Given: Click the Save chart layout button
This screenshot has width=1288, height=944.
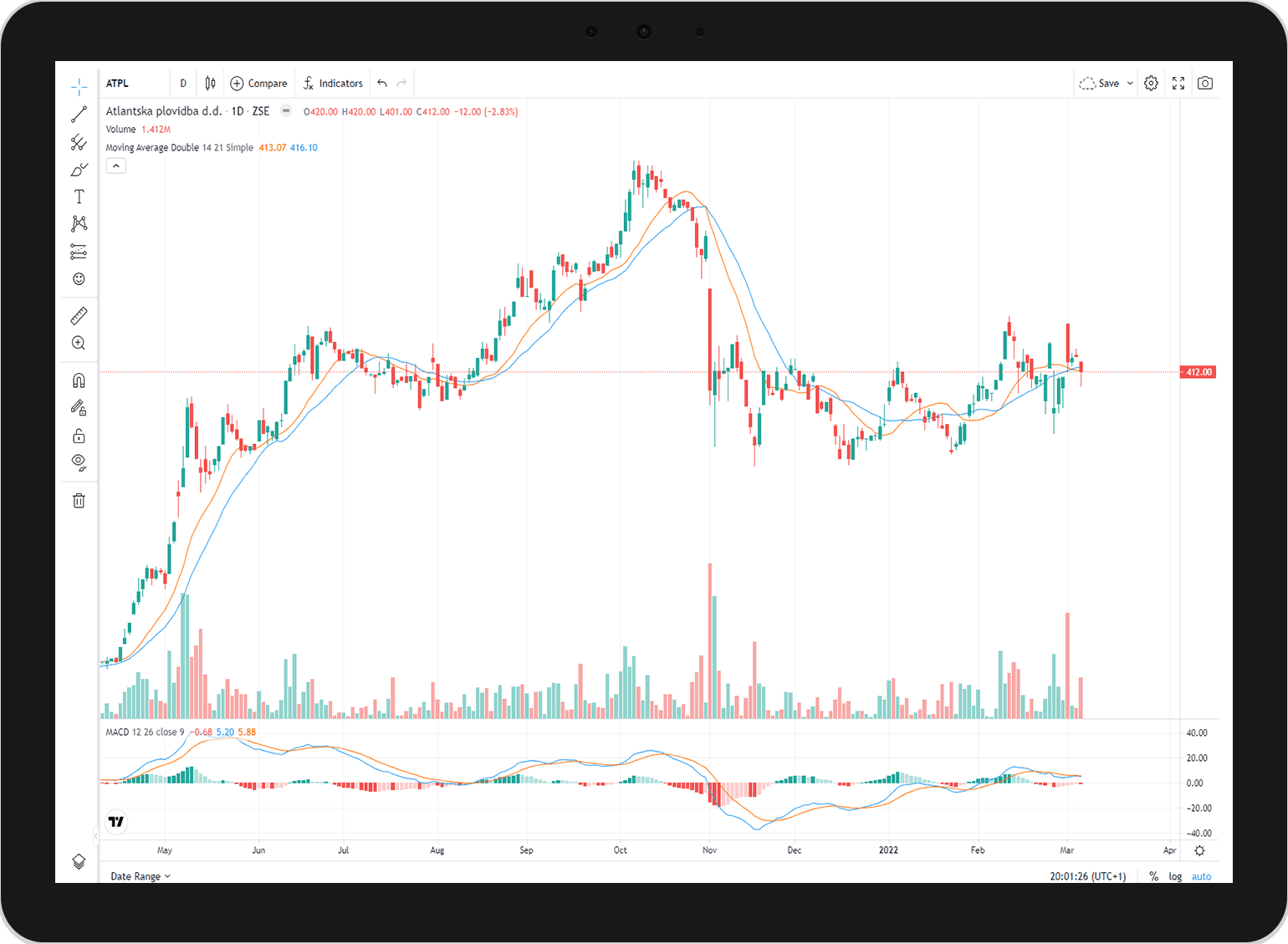Looking at the screenshot, I should [x=1099, y=84].
